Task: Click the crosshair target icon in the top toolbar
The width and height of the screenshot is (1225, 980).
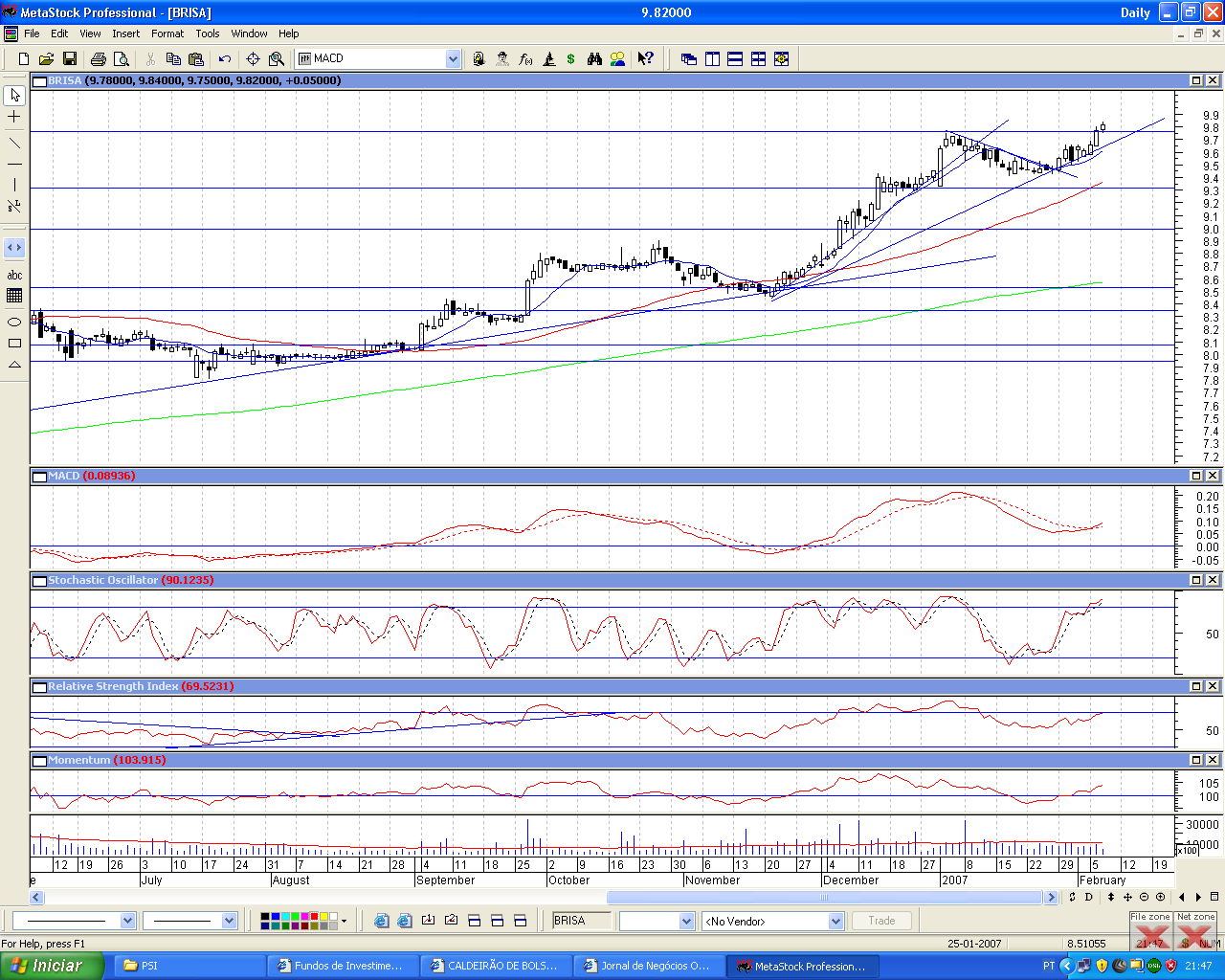Action: click(253, 59)
